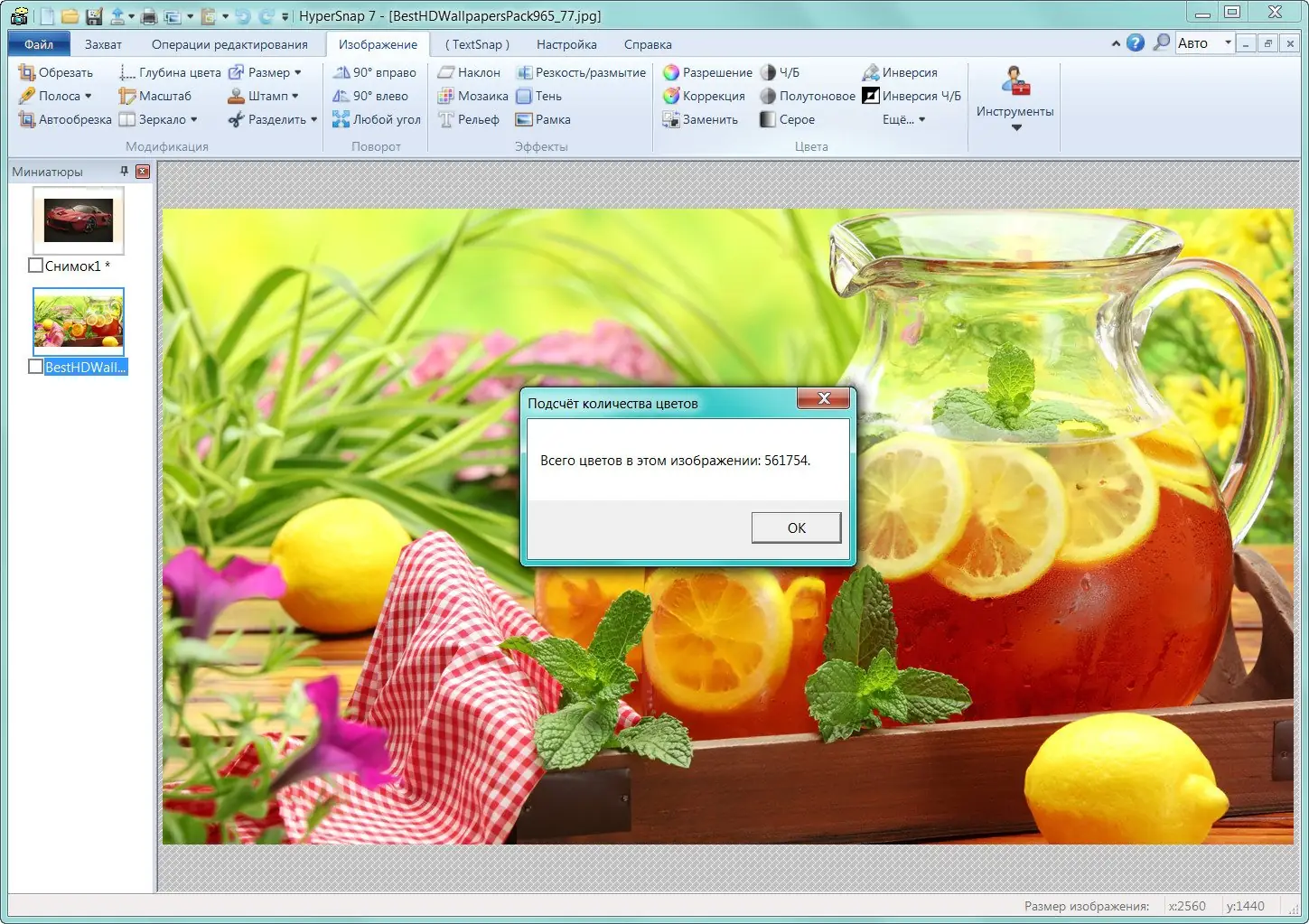Viewport: 1309px width, 924px height.
Task: Select the BestHDWall image thumbnail
Action: (79, 321)
